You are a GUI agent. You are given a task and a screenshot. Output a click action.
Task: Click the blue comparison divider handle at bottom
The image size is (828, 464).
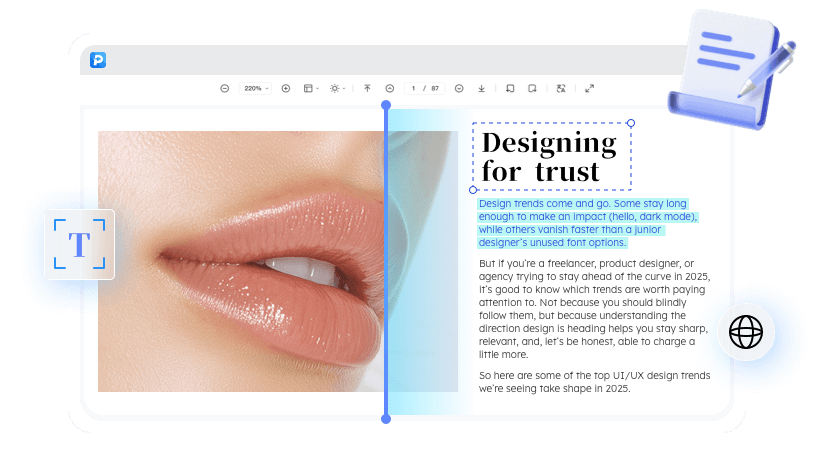click(386, 419)
